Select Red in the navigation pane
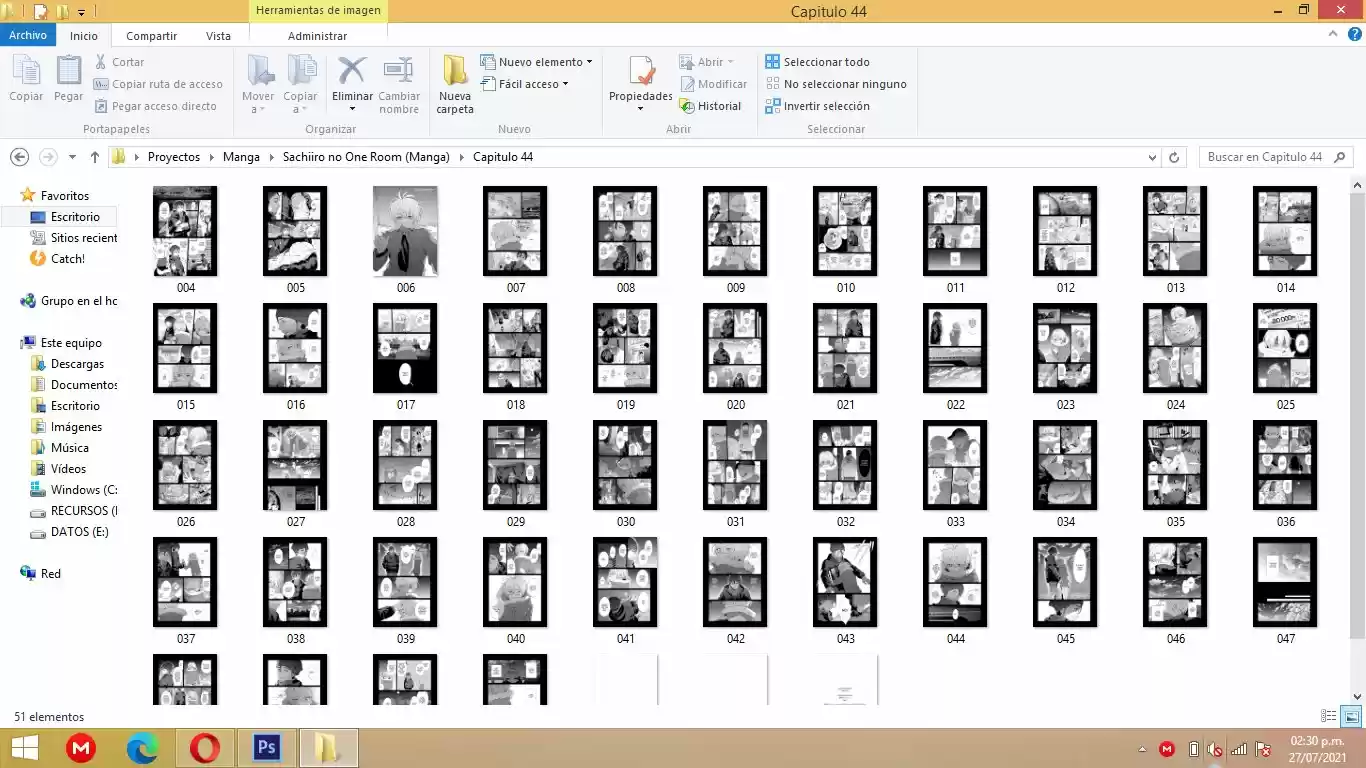The width and height of the screenshot is (1366, 768). [x=50, y=574]
